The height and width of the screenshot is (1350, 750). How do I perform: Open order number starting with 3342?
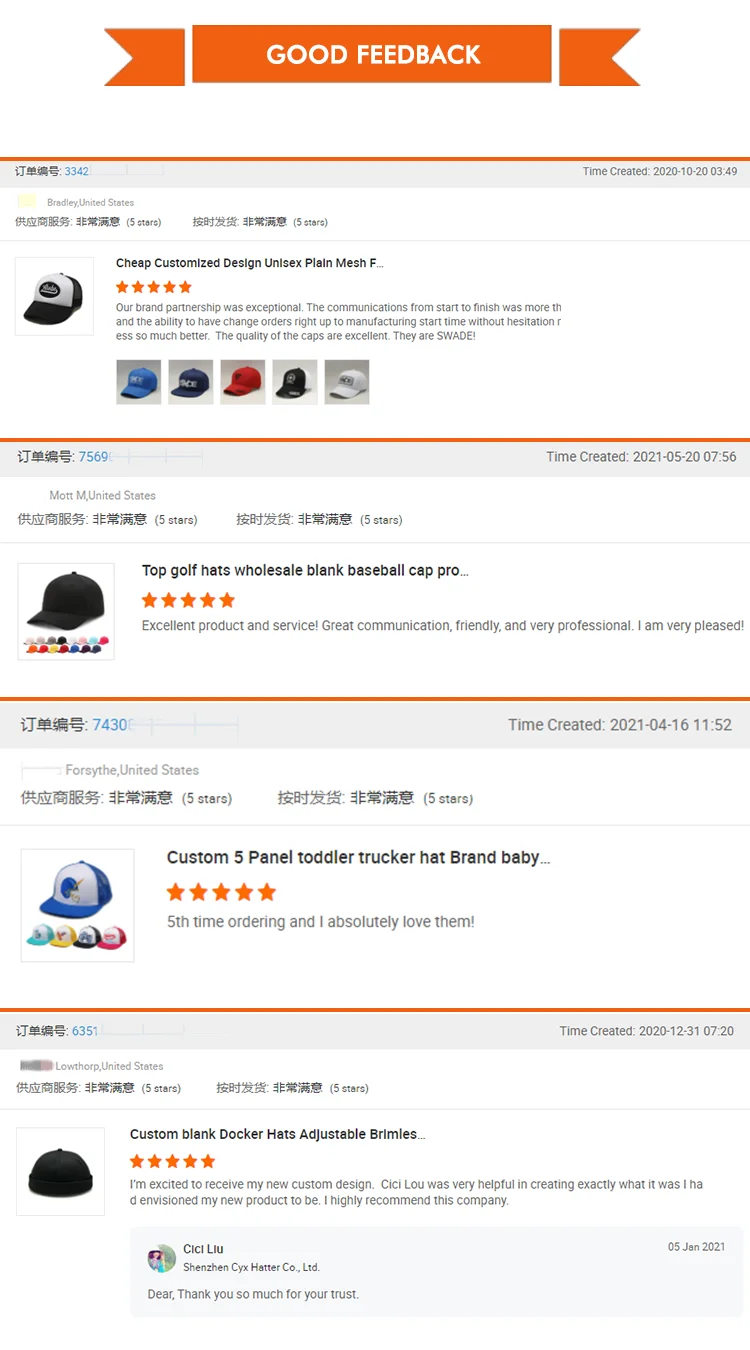77,171
